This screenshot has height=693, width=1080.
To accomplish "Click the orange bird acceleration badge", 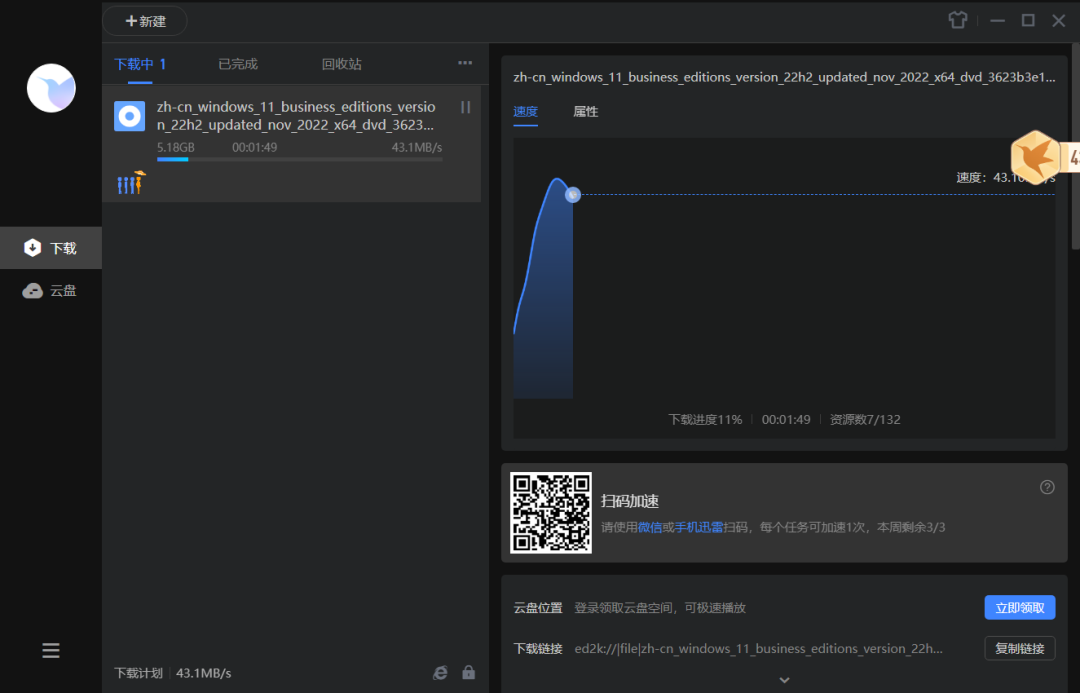I will pyautogui.click(x=1035, y=157).
